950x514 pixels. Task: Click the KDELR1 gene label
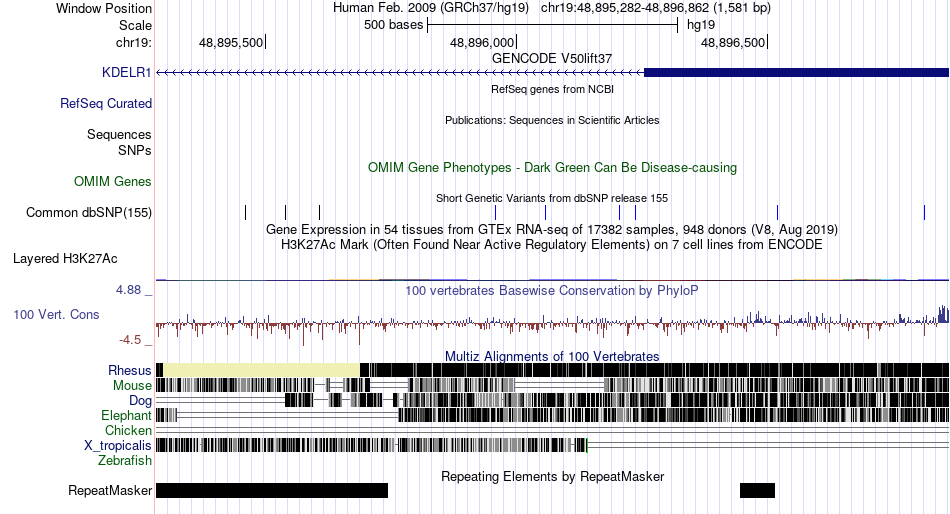(x=126, y=72)
